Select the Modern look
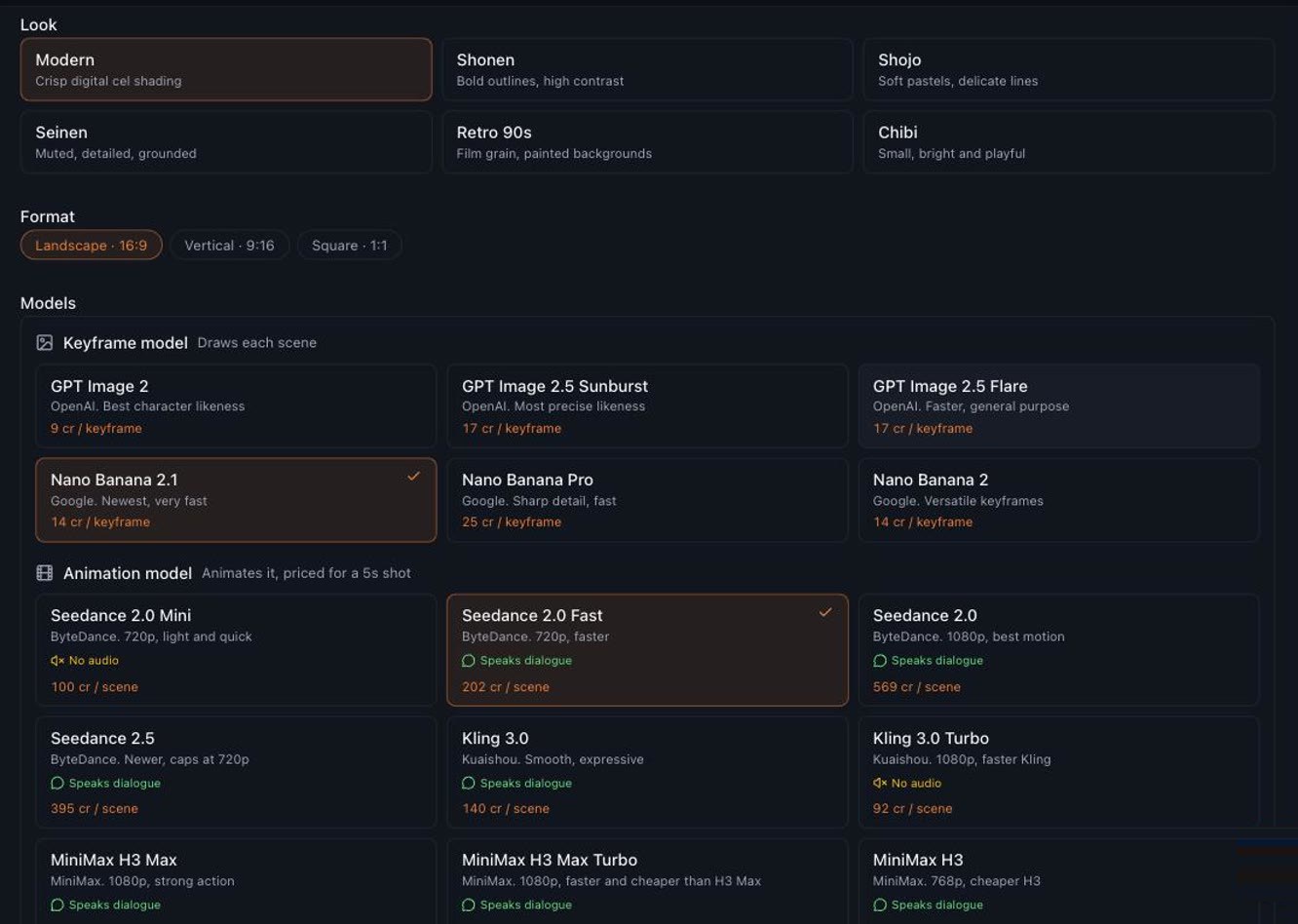This screenshot has height=924, width=1298. tap(226, 69)
